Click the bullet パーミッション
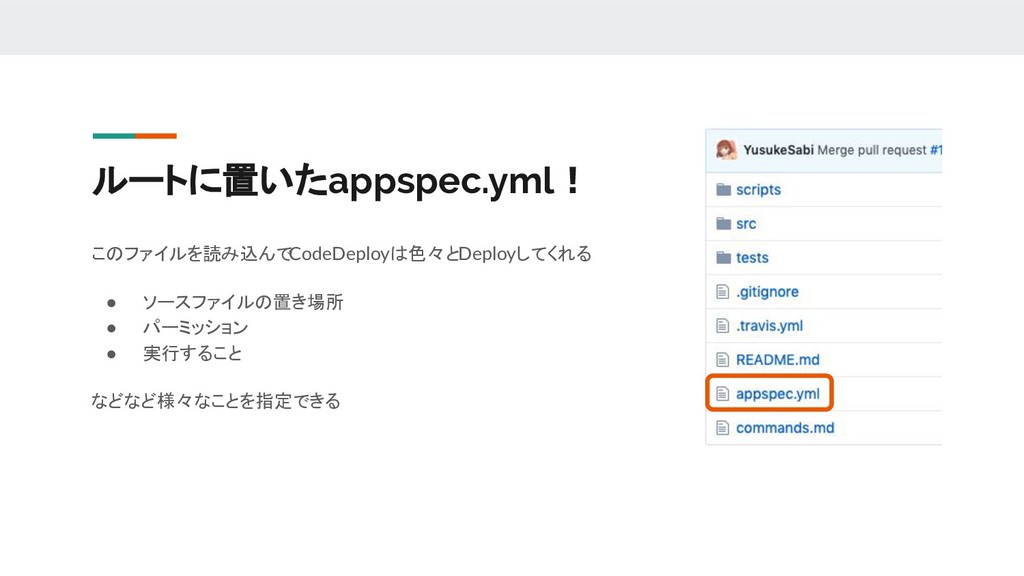Screen dimensions: 1024x576 click(196, 327)
